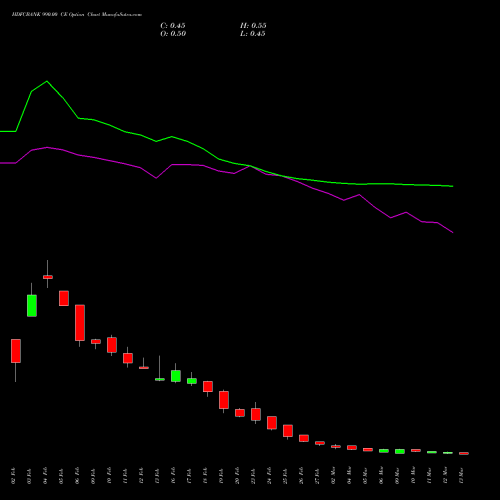500x500 pixels.
Task: Click the 02 Mar date label
Action: tap(333, 476)
